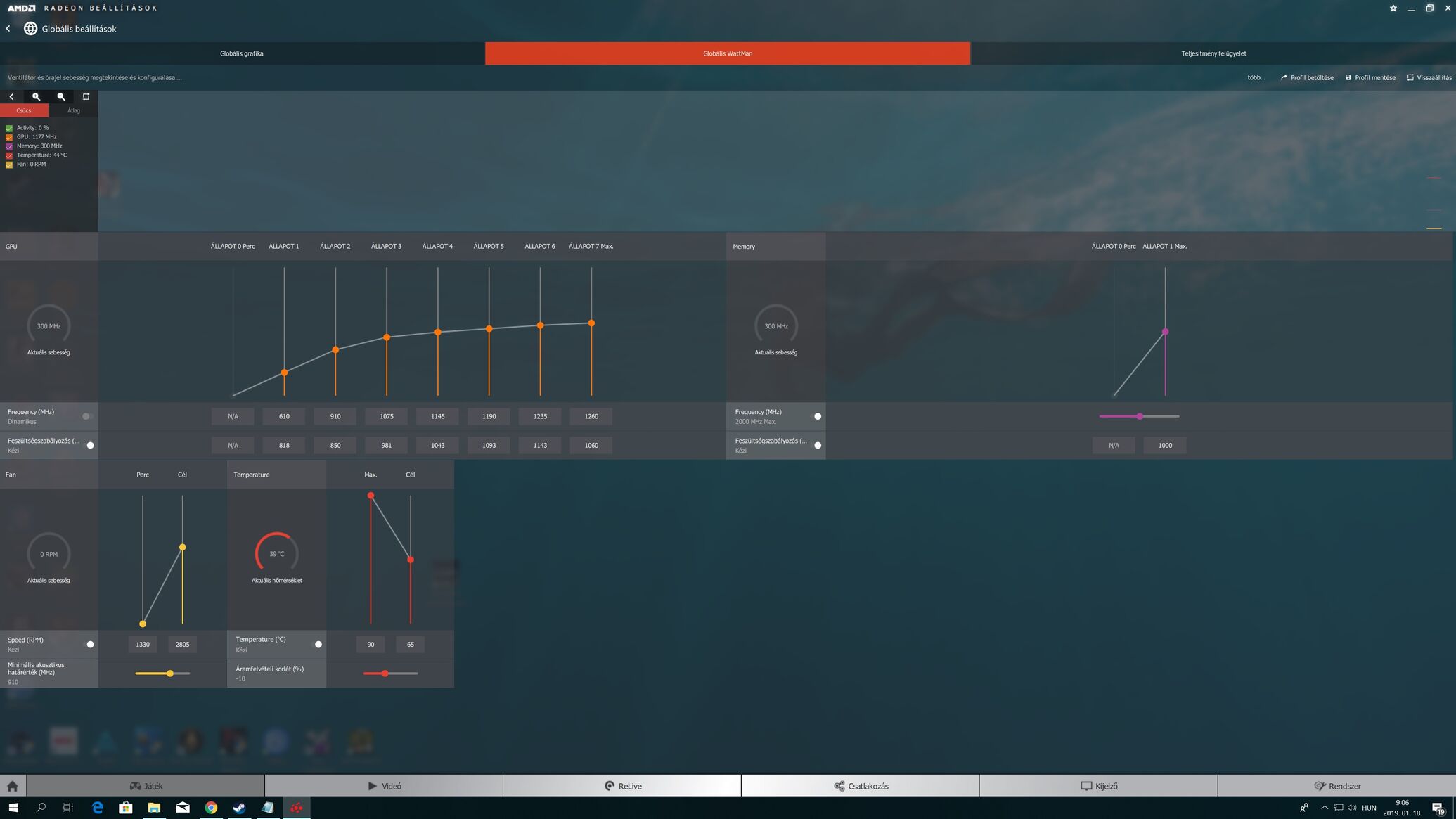Uncheck the Activity graph checkbox
Image resolution: width=1456 pixels, height=819 pixels.
[x=9, y=128]
